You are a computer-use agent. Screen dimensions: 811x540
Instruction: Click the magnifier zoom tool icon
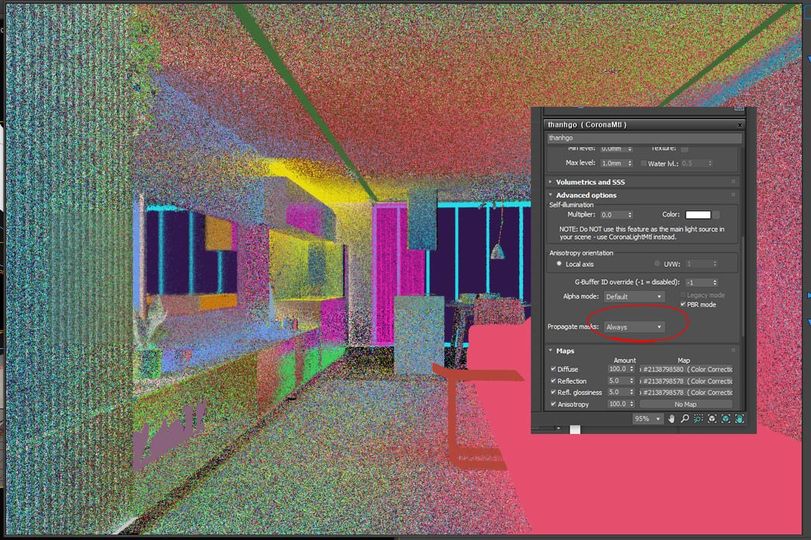tap(685, 419)
